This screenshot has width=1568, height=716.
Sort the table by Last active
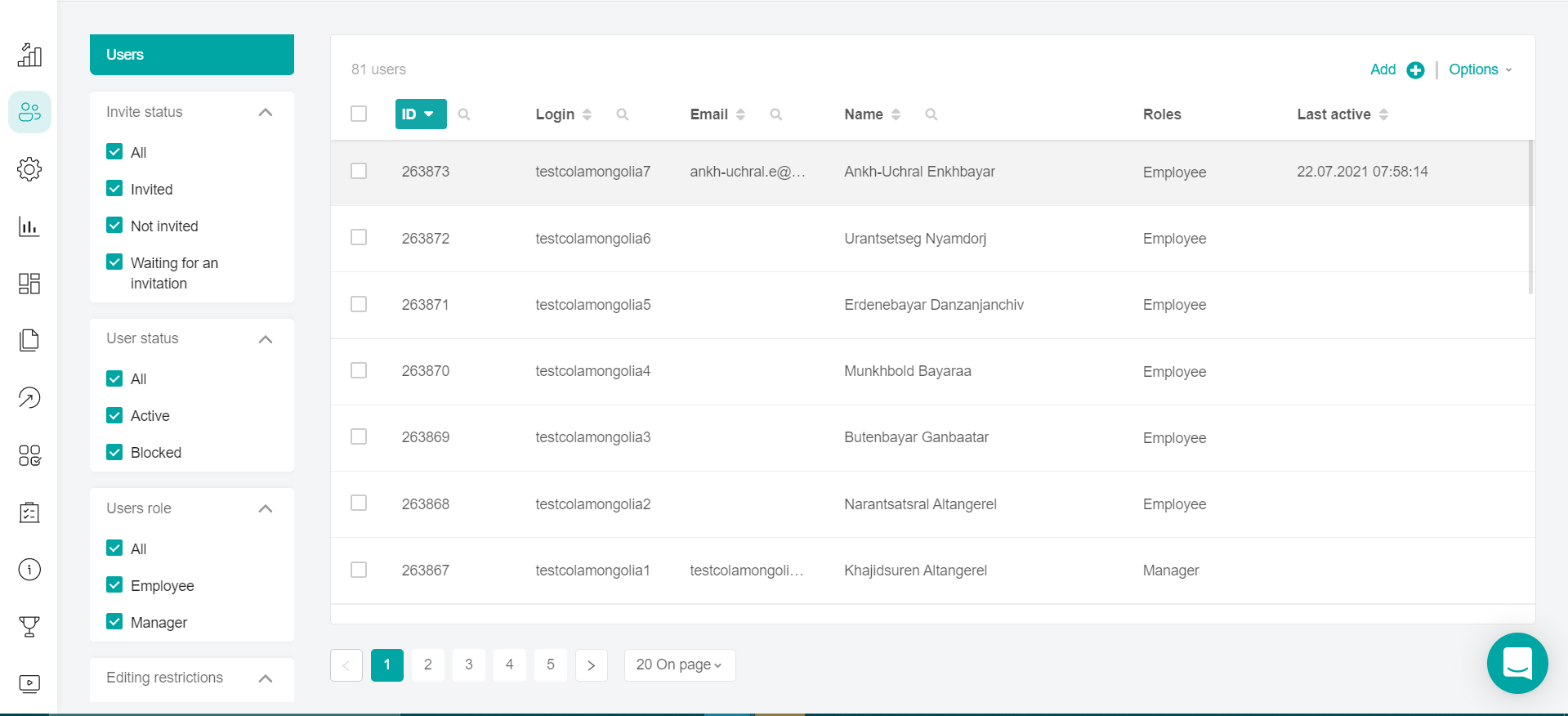tap(1383, 114)
